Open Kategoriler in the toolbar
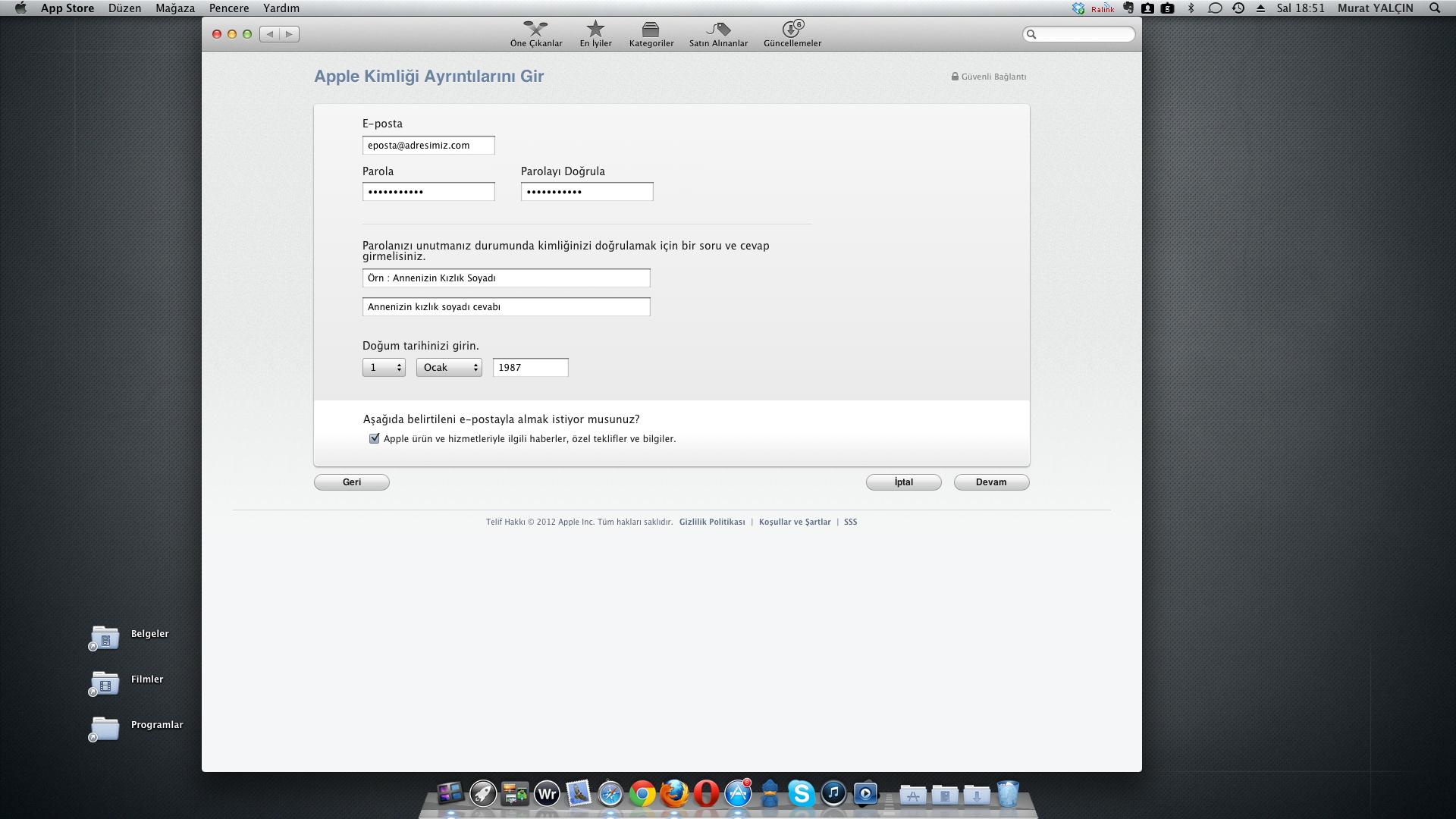This screenshot has height=819, width=1456. point(651,34)
